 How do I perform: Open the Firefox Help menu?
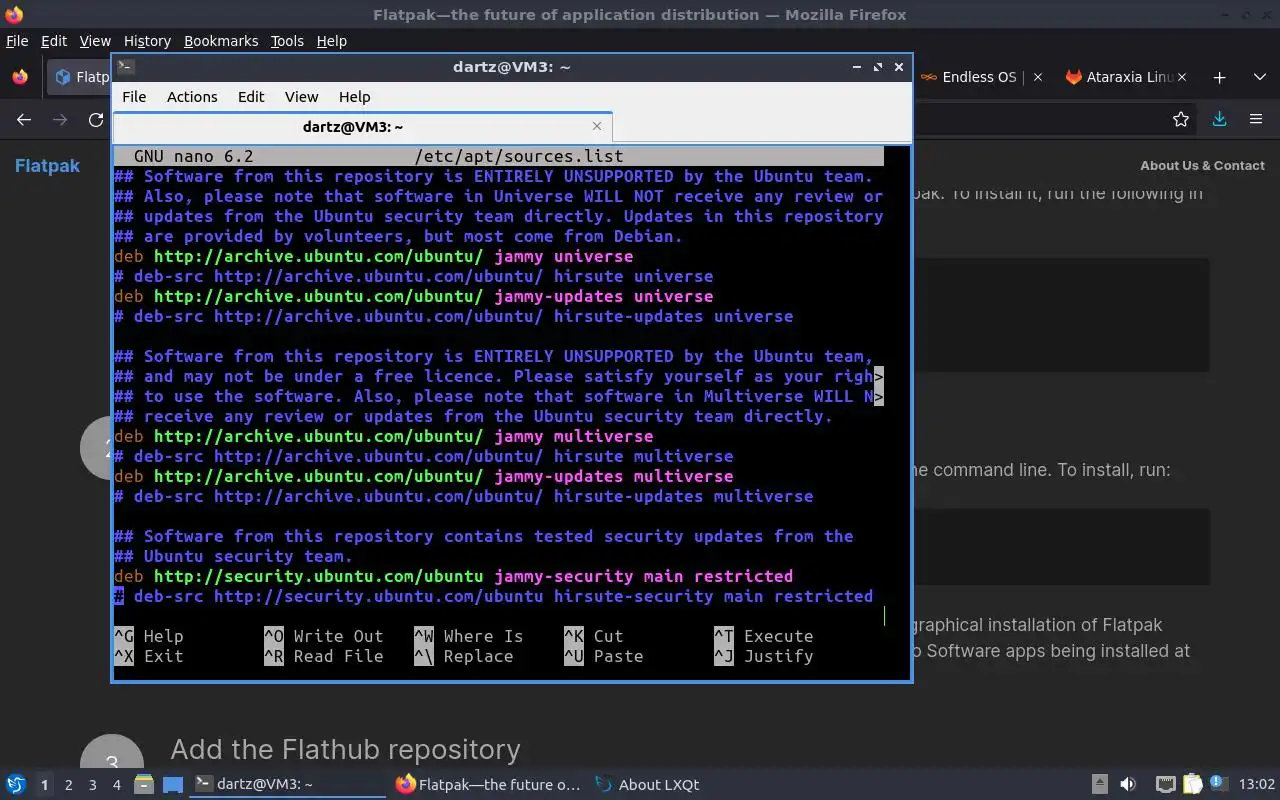[x=331, y=41]
